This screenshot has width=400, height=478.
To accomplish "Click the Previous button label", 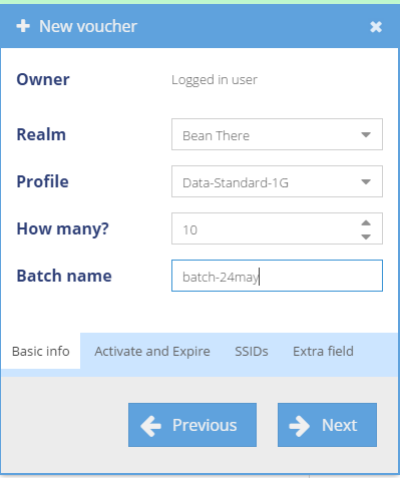I will click(204, 425).
